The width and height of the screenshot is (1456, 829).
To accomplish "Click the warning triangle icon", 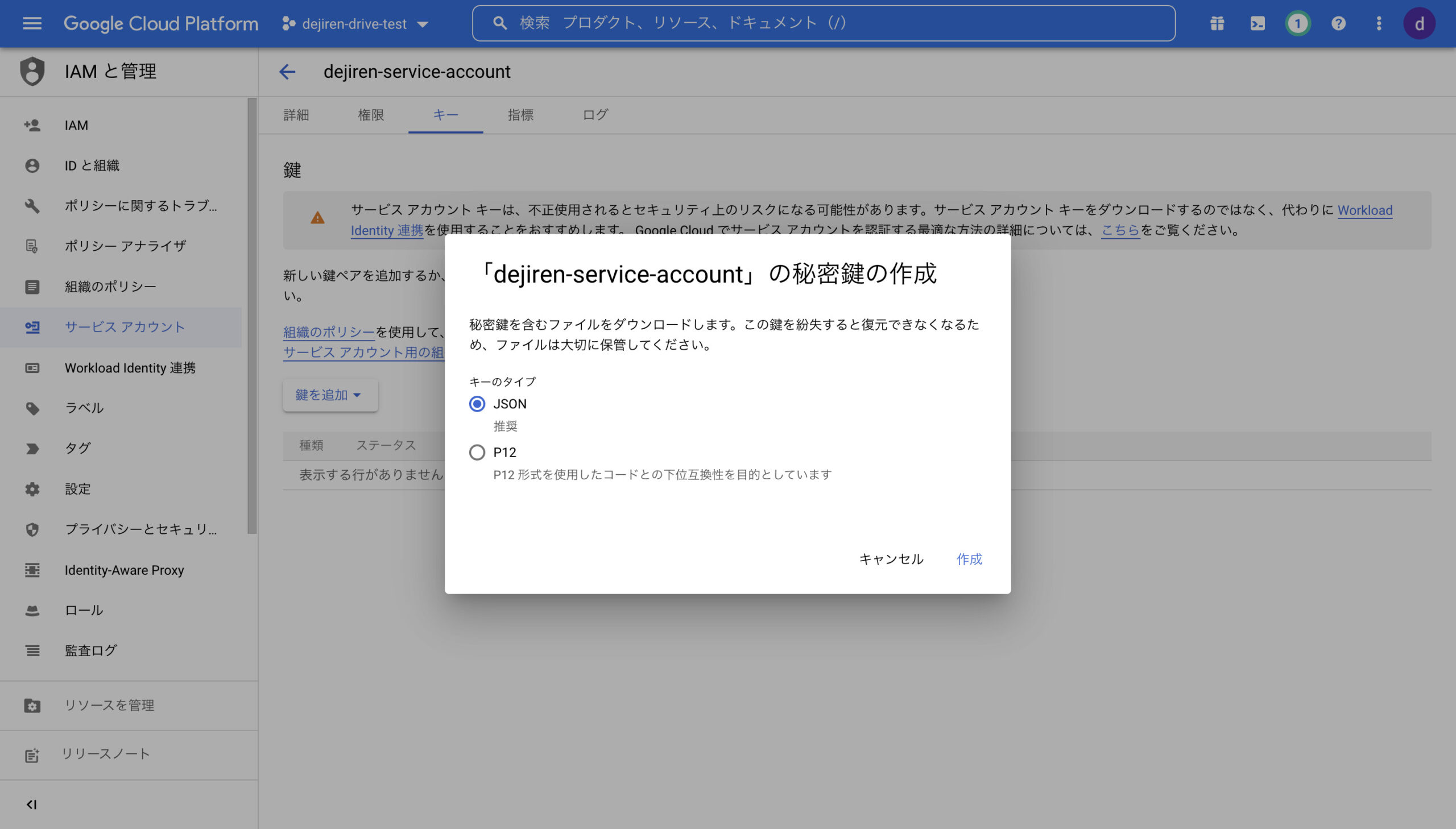I will (317, 218).
